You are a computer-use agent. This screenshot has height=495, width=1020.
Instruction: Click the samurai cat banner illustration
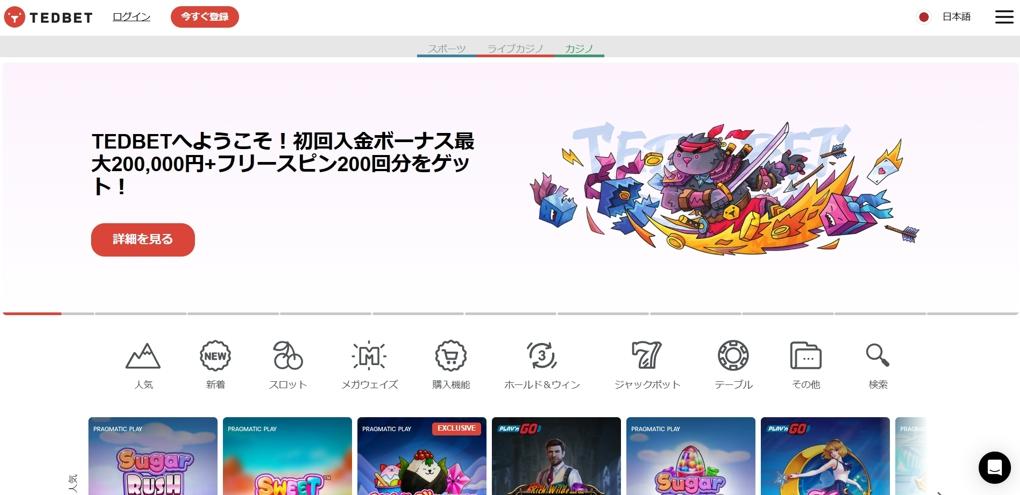725,189
